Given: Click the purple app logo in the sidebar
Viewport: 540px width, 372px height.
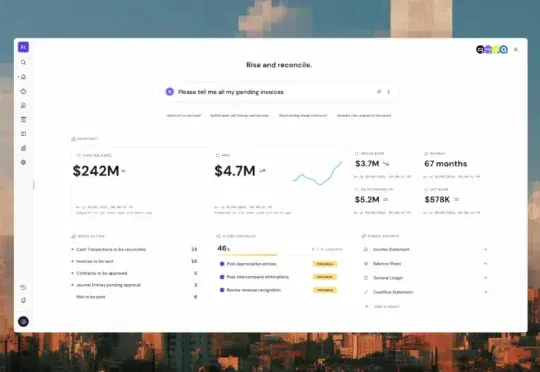Looking at the screenshot, I should [23, 47].
